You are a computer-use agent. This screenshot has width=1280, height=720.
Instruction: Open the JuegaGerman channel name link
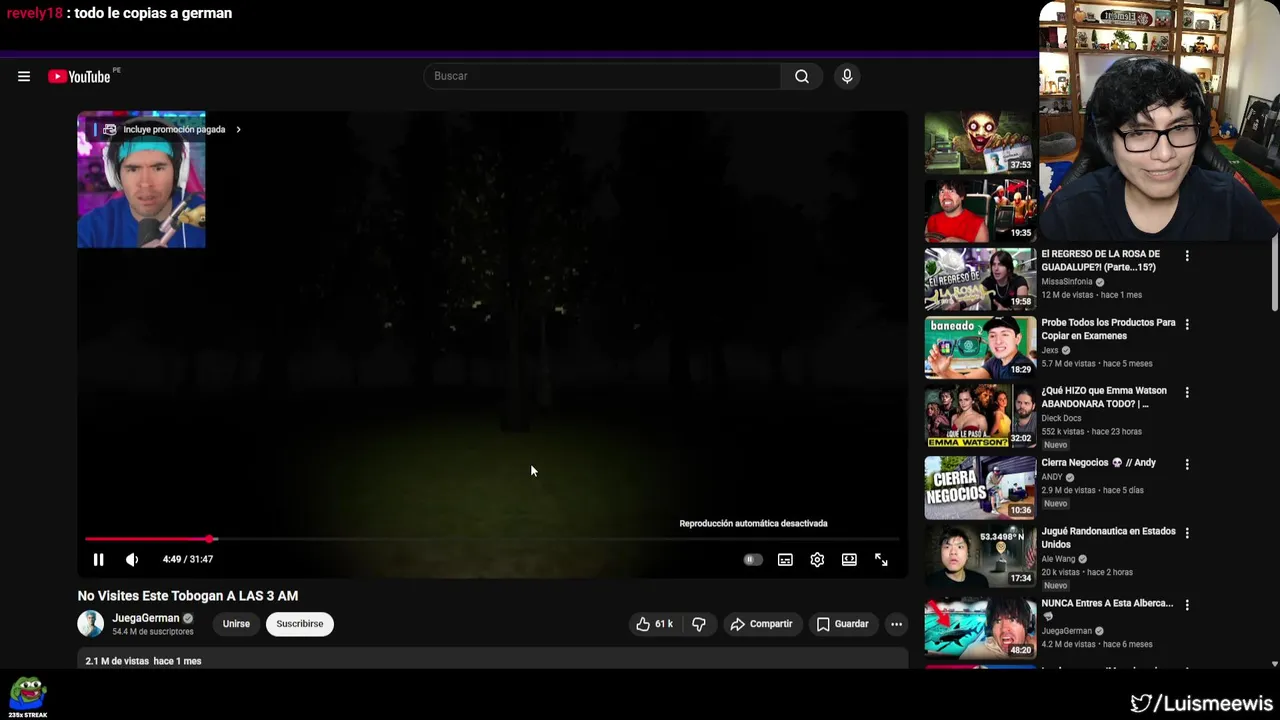tap(146, 618)
